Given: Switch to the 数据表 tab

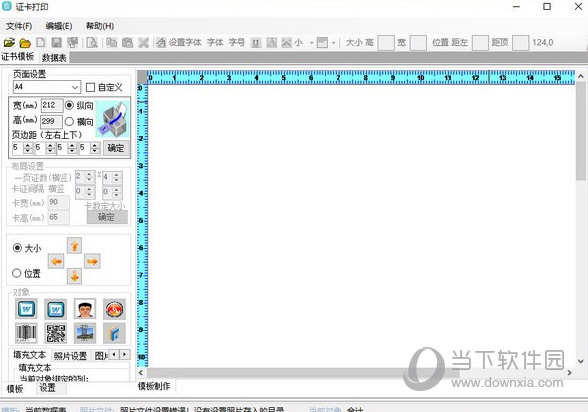Looking at the screenshot, I should click(54, 57).
